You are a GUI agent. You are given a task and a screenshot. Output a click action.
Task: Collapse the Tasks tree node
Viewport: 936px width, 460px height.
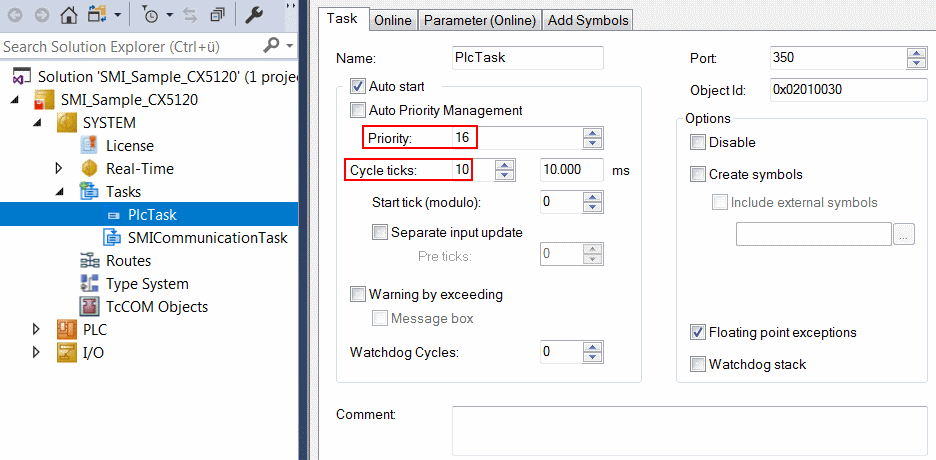58,192
